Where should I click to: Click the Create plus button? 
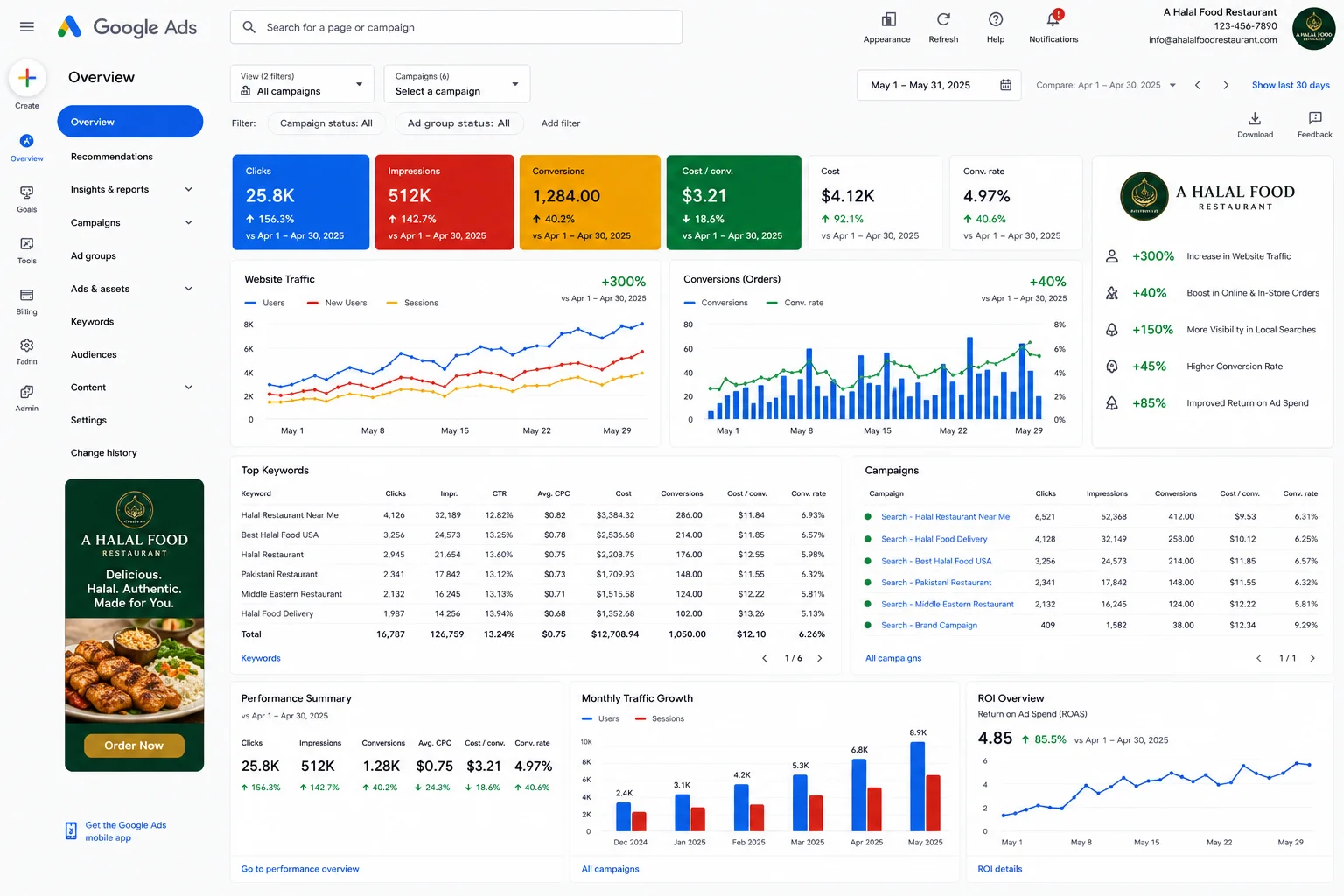point(27,78)
